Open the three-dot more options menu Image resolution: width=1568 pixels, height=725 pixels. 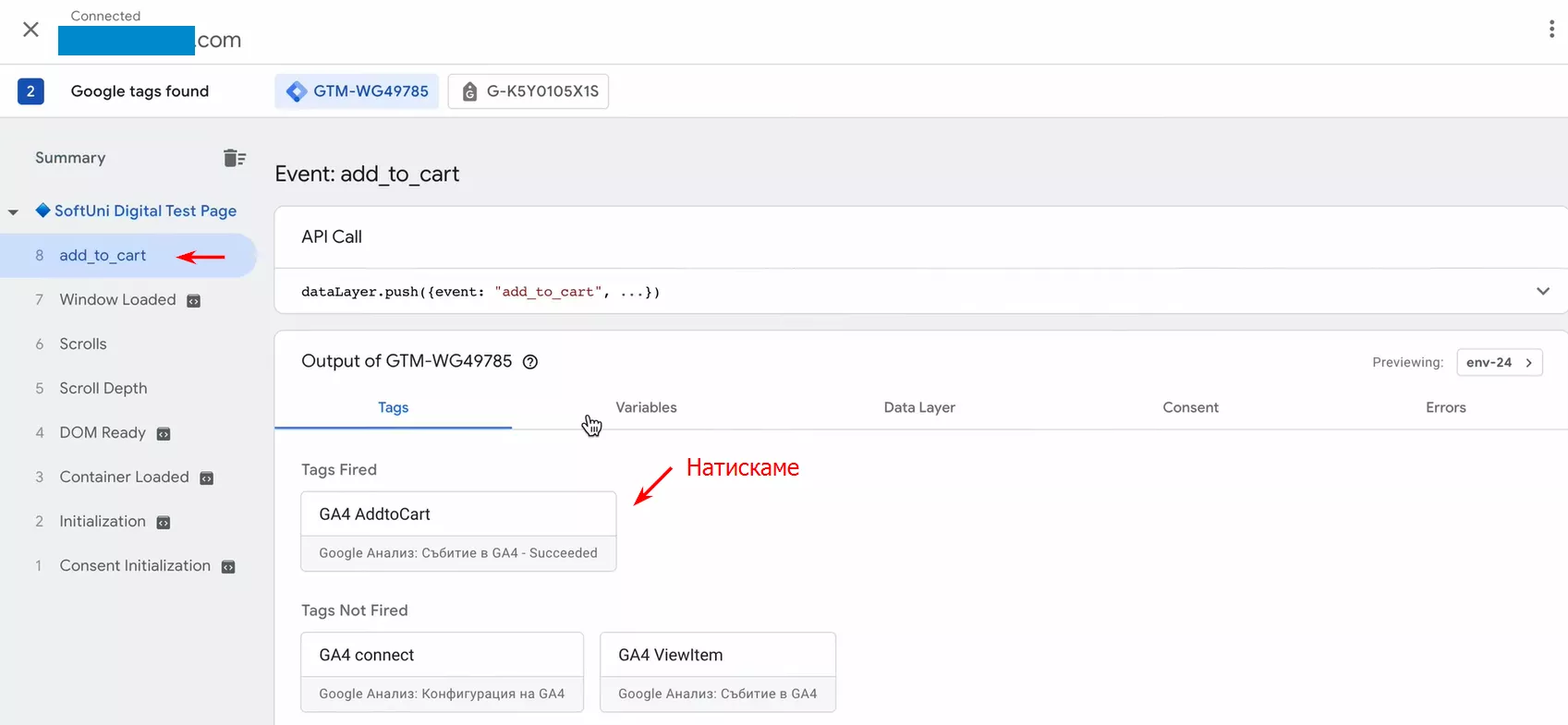[x=1551, y=30]
